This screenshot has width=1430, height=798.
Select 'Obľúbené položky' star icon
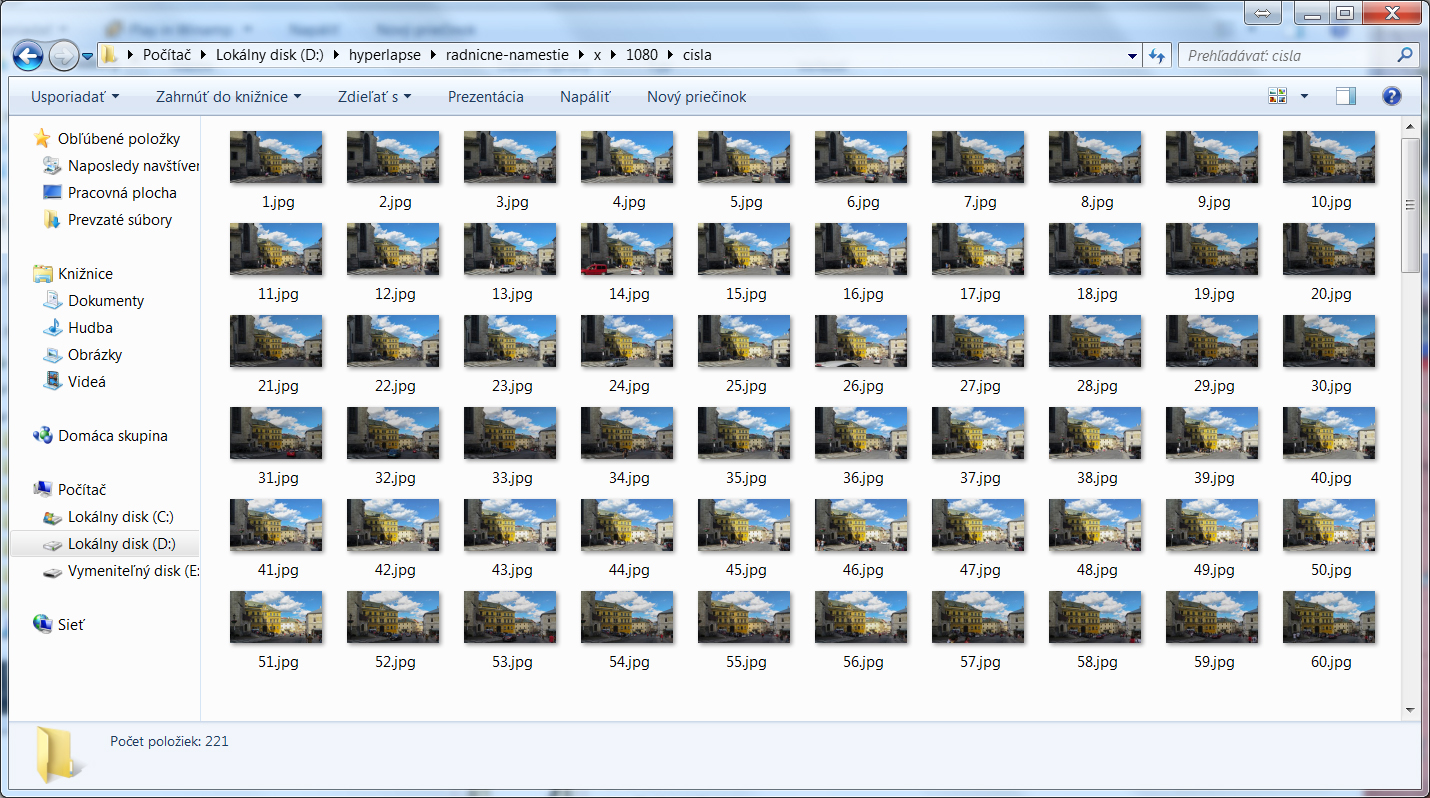pyautogui.click(x=42, y=139)
